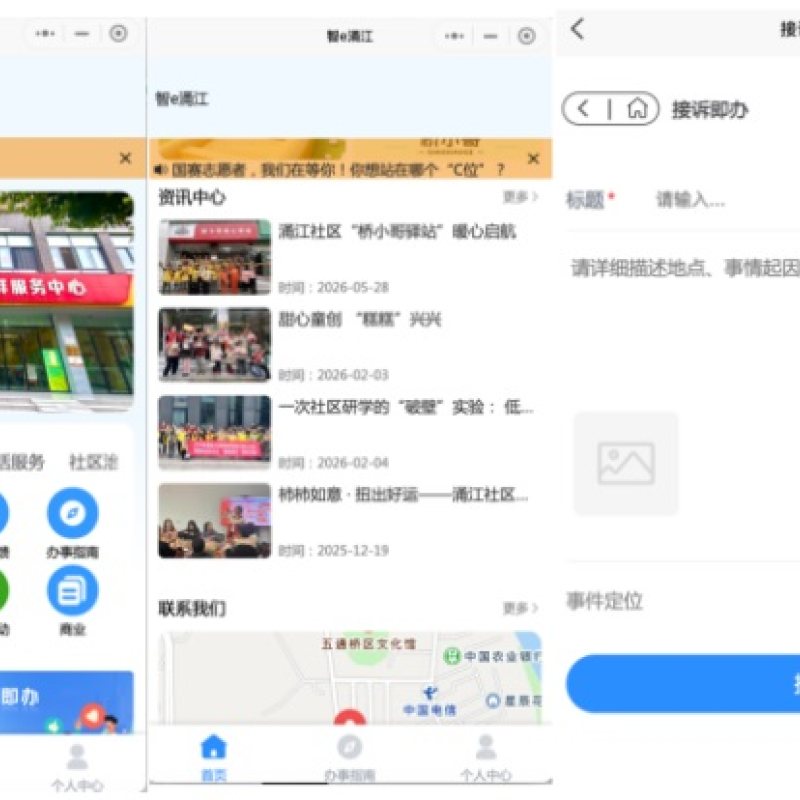Click the blue submit button below 事件定位
The width and height of the screenshot is (800, 800).
683,684
